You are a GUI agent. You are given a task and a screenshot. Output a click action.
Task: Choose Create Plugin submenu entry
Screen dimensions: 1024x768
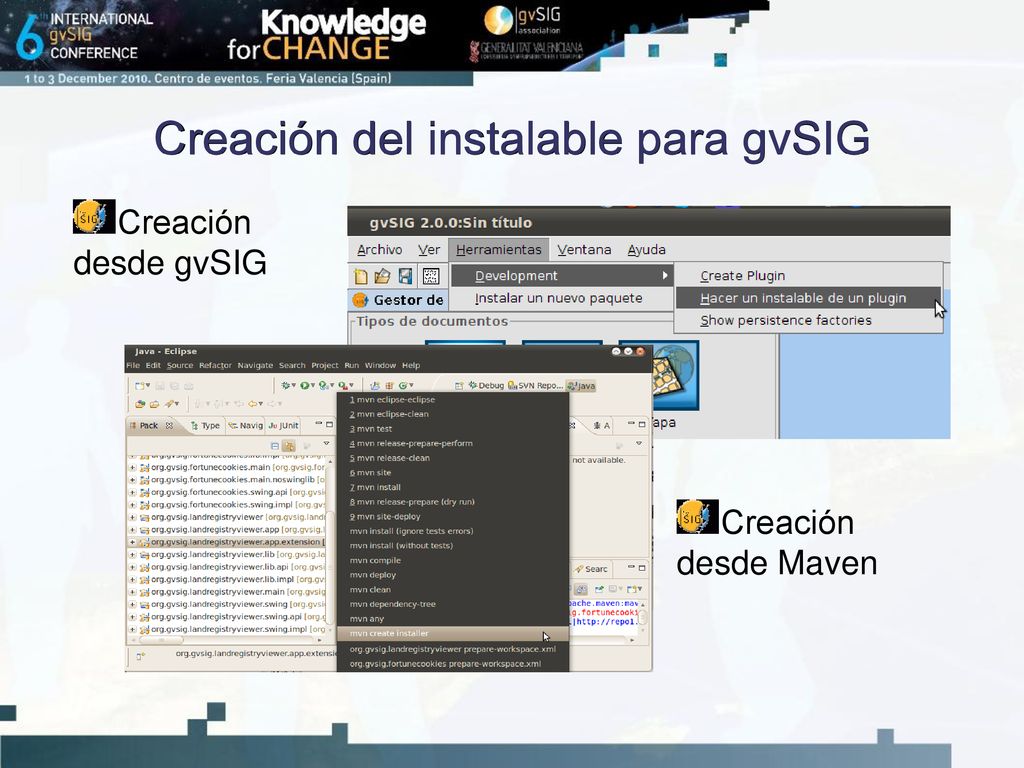coord(808,276)
